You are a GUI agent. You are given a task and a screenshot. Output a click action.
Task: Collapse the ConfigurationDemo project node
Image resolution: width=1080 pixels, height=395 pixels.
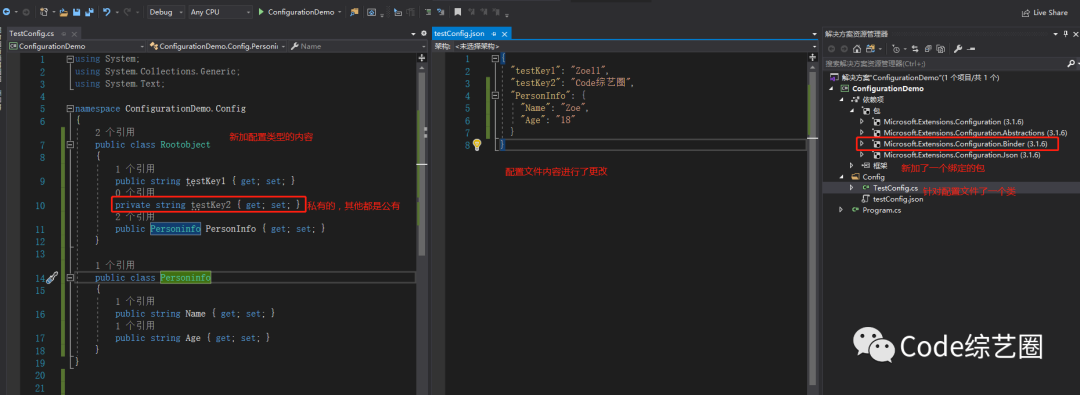pos(831,88)
